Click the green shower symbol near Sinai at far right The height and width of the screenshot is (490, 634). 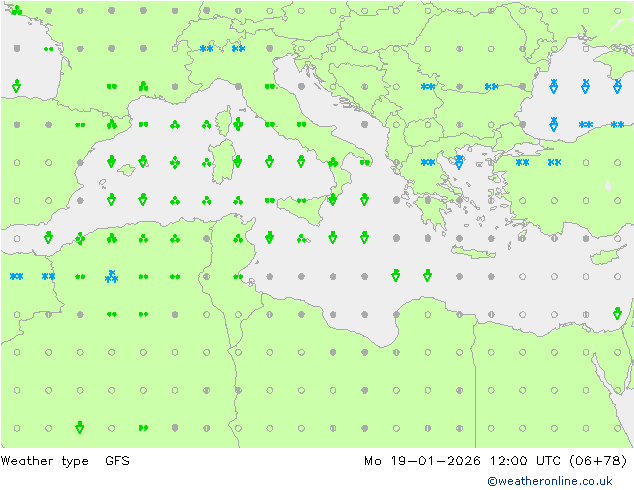click(x=617, y=313)
